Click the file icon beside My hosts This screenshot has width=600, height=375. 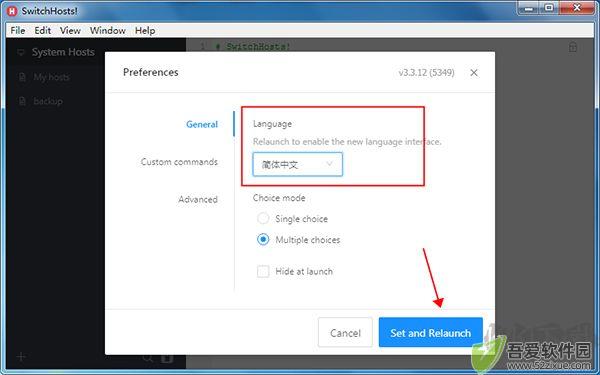pos(22,77)
